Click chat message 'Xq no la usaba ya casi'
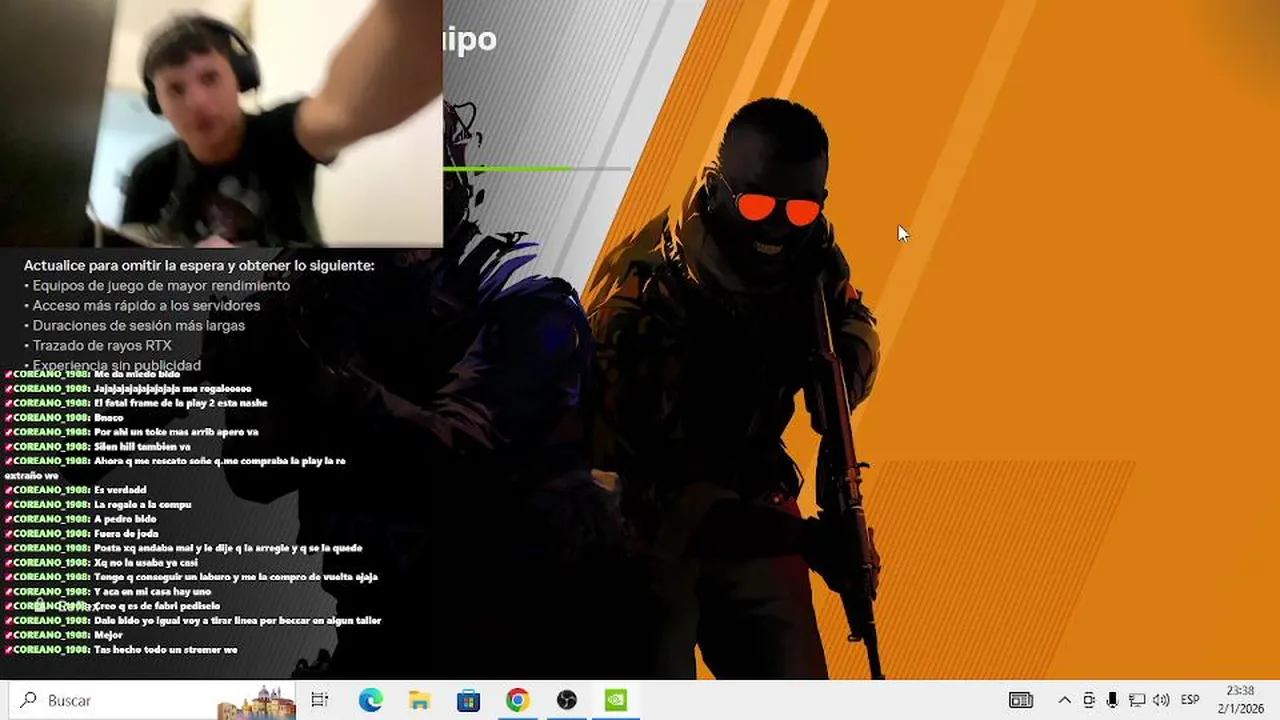Image resolution: width=1280 pixels, height=720 pixels. point(146,562)
